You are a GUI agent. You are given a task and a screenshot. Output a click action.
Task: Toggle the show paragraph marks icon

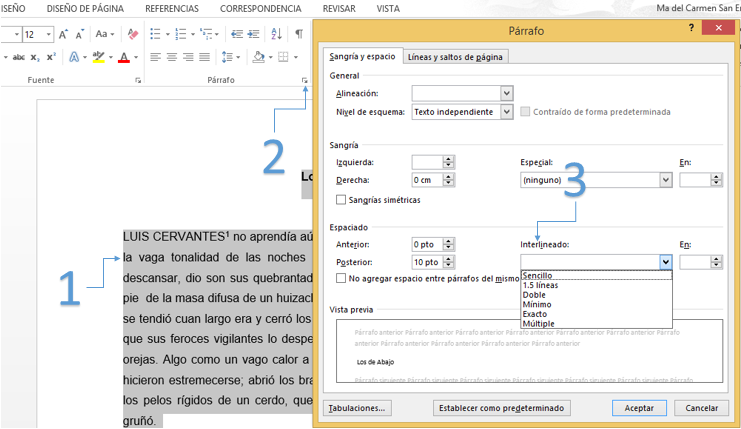(x=299, y=34)
